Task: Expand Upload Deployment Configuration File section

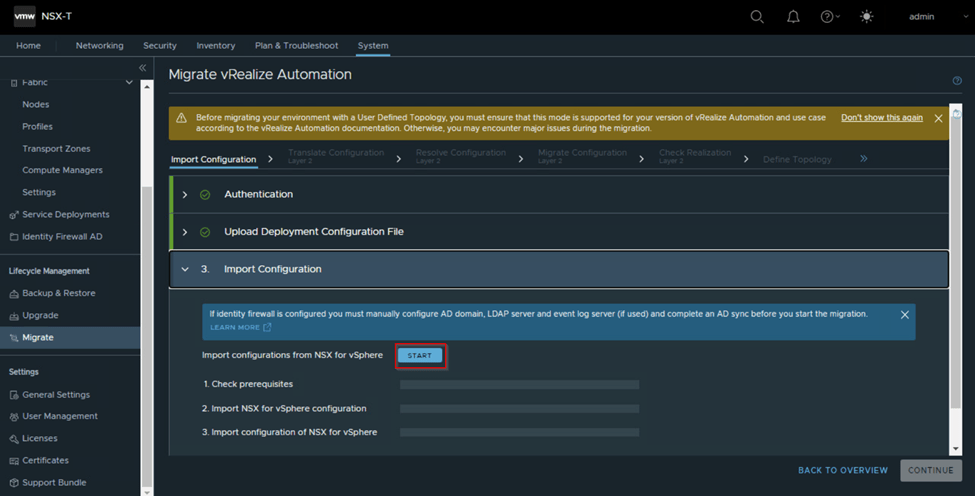Action: click(x=185, y=232)
